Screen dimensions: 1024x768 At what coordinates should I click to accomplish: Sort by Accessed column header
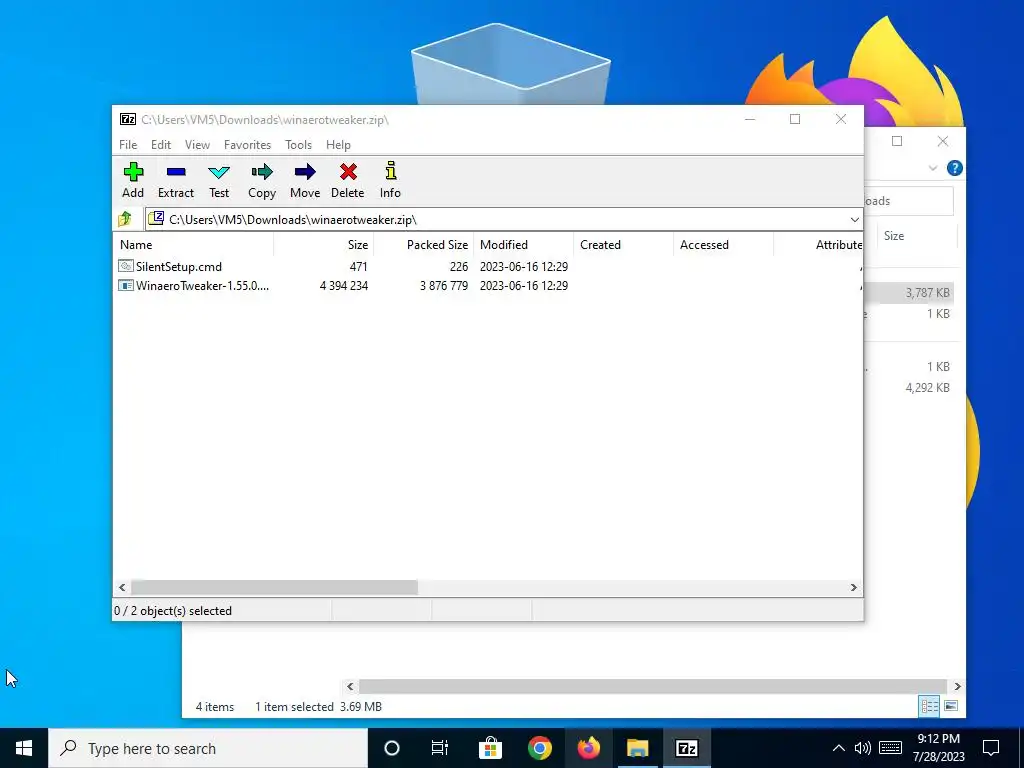[x=723, y=245]
